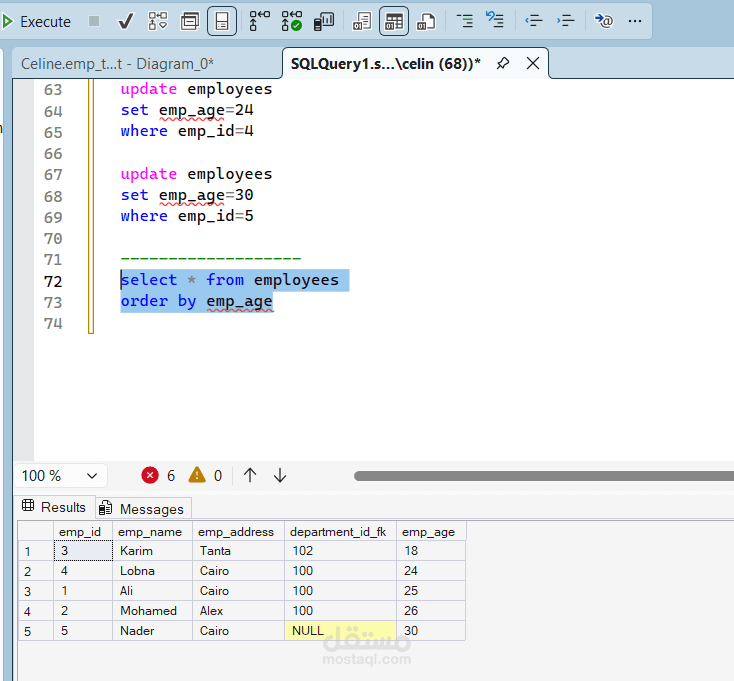This screenshot has width=734, height=681.
Task: Toggle Results to File option
Action: click(427, 21)
